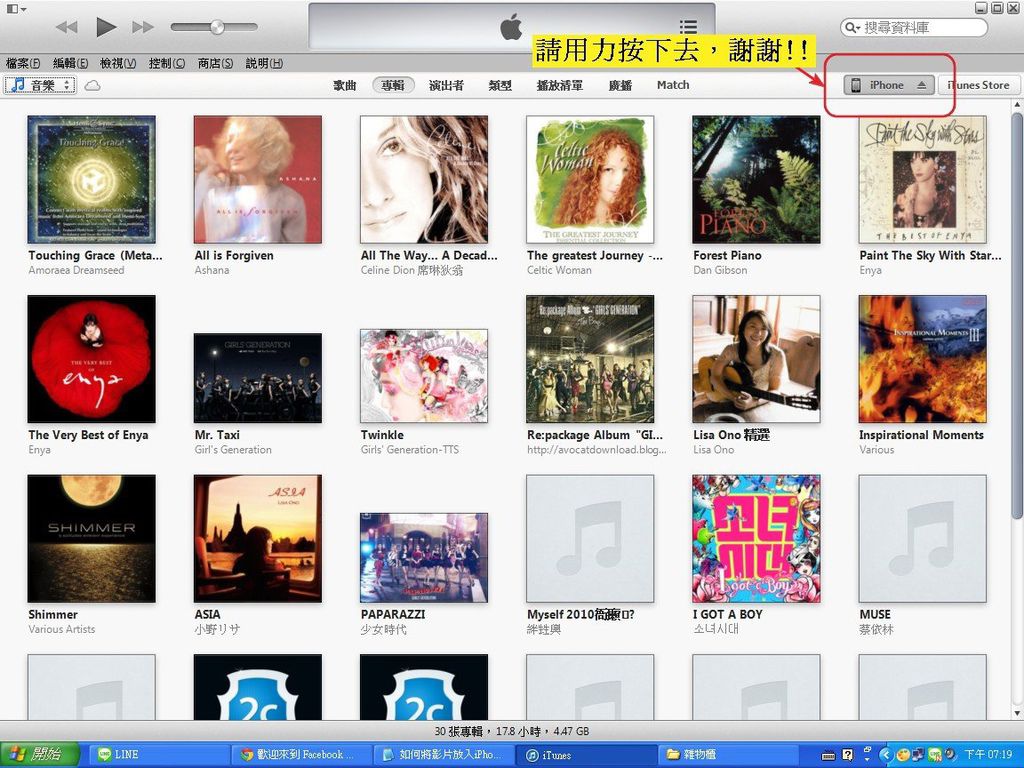Click the search library field

(914, 27)
